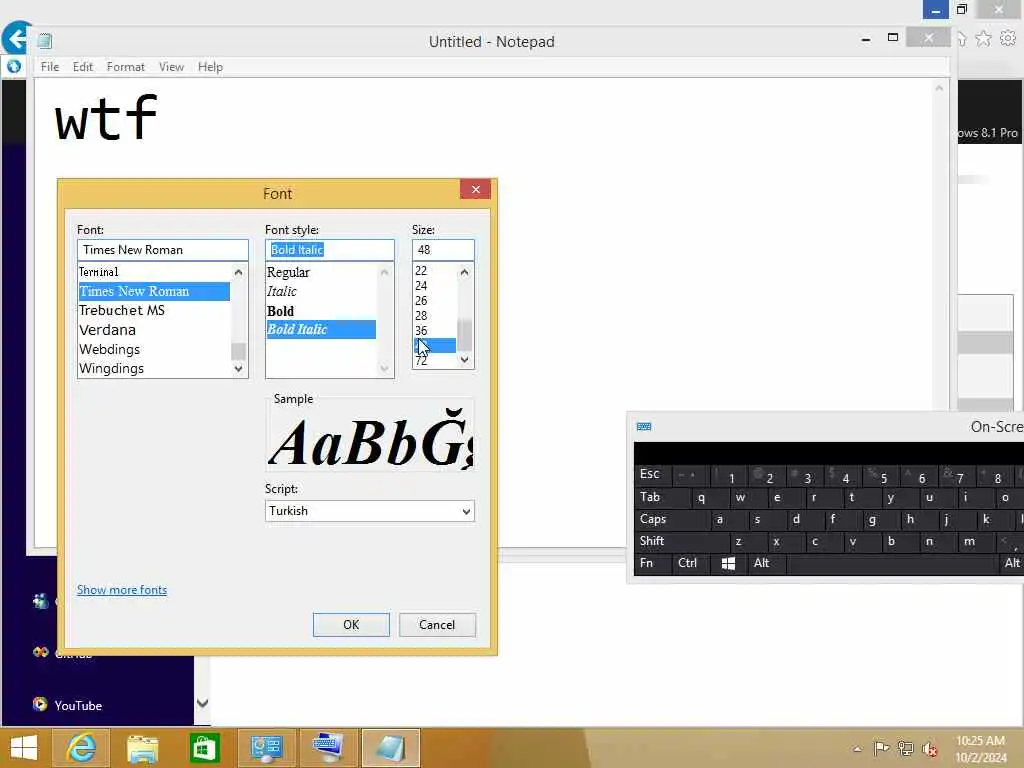Click the Windows Start button
Image resolution: width=1024 pixels, height=768 pixels.
click(x=24, y=748)
